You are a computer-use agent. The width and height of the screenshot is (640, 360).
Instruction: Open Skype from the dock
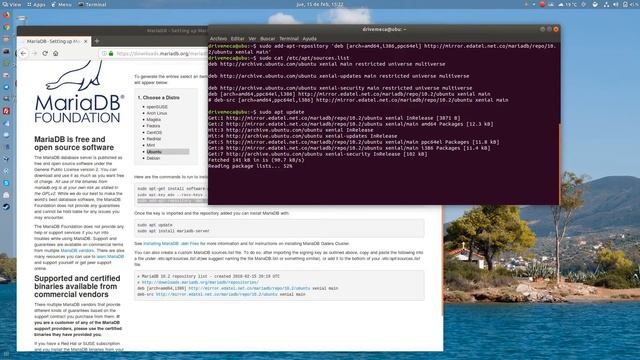pyautogui.click(x=6, y=183)
